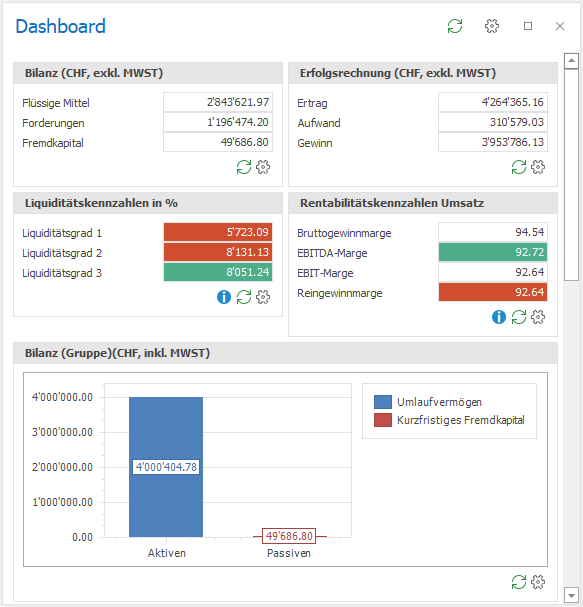
Task: Click Liquiditätsgrad 1 red value 5'723.09
Action: (218, 232)
